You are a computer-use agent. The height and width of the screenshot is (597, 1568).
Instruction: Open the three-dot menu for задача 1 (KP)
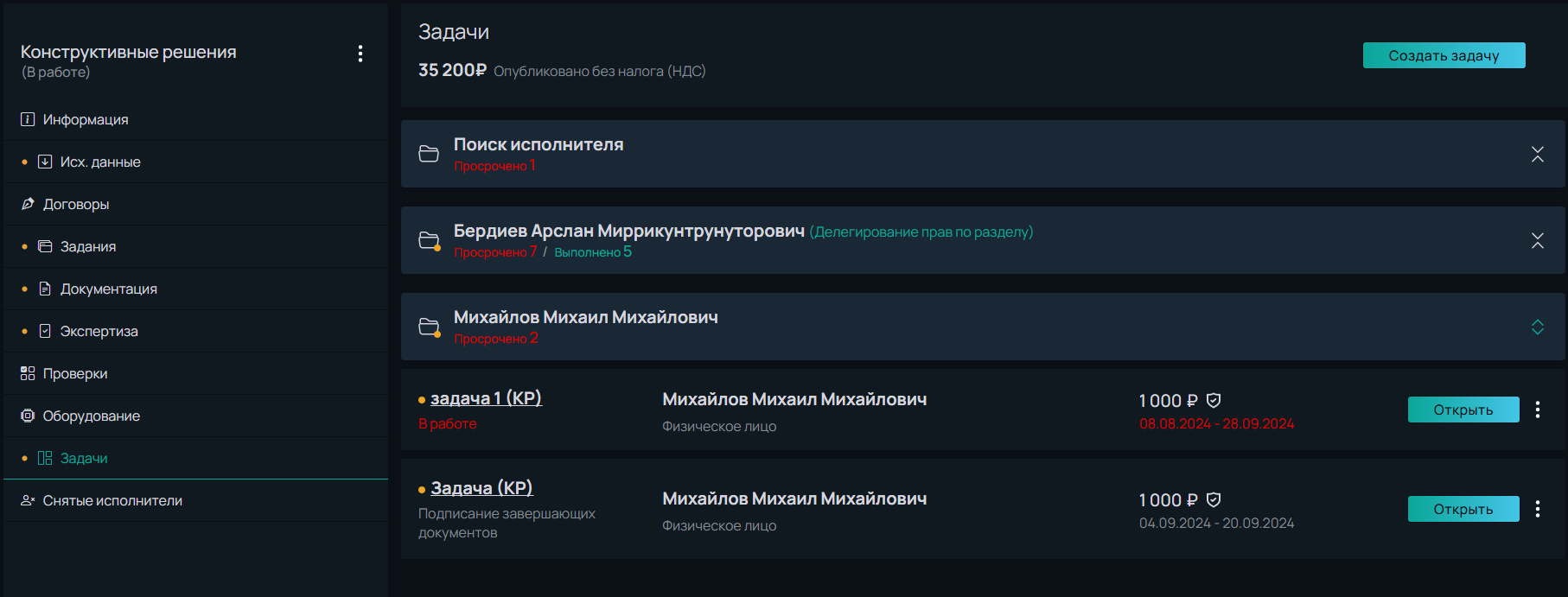(1538, 410)
